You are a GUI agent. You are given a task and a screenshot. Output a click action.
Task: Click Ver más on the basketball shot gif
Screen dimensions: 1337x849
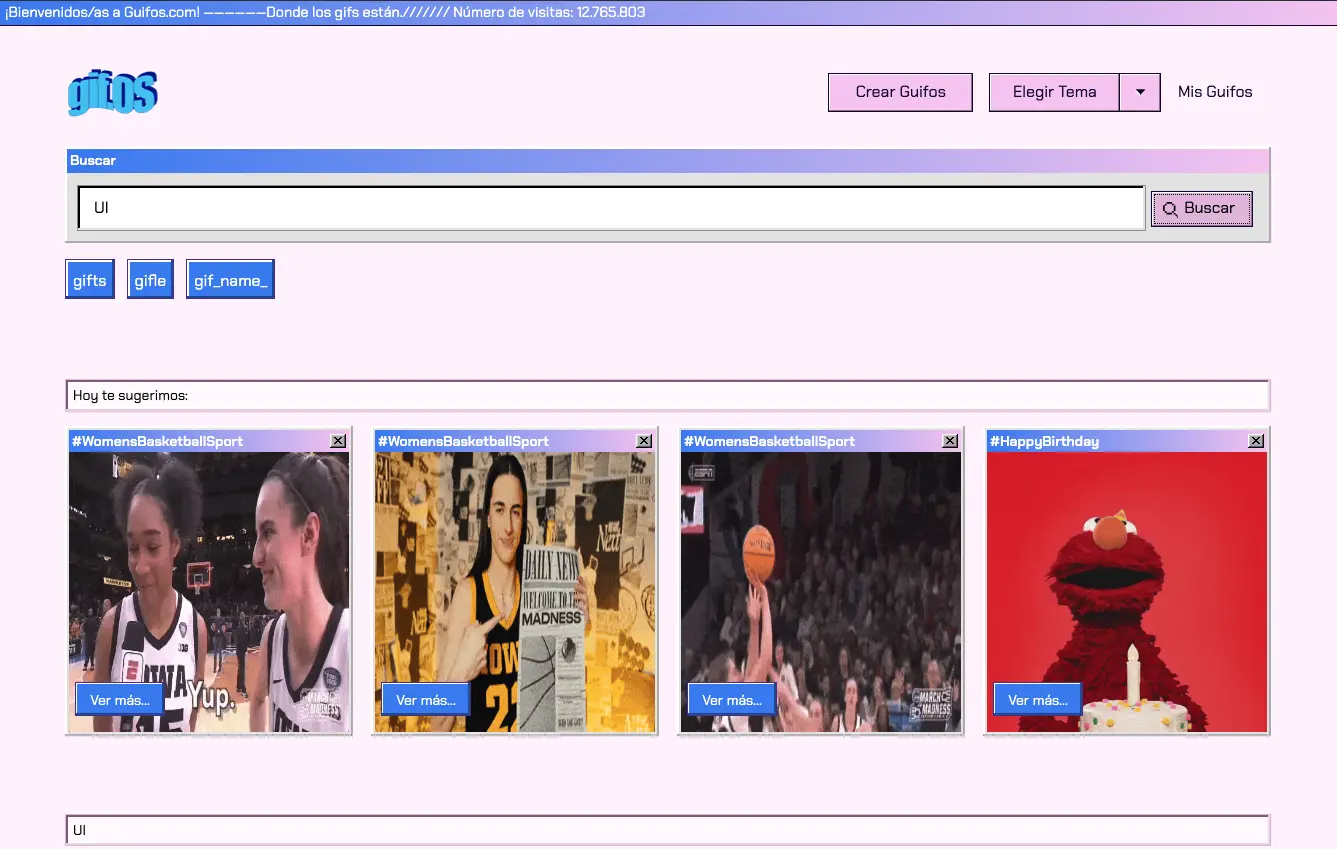pyautogui.click(x=732, y=700)
